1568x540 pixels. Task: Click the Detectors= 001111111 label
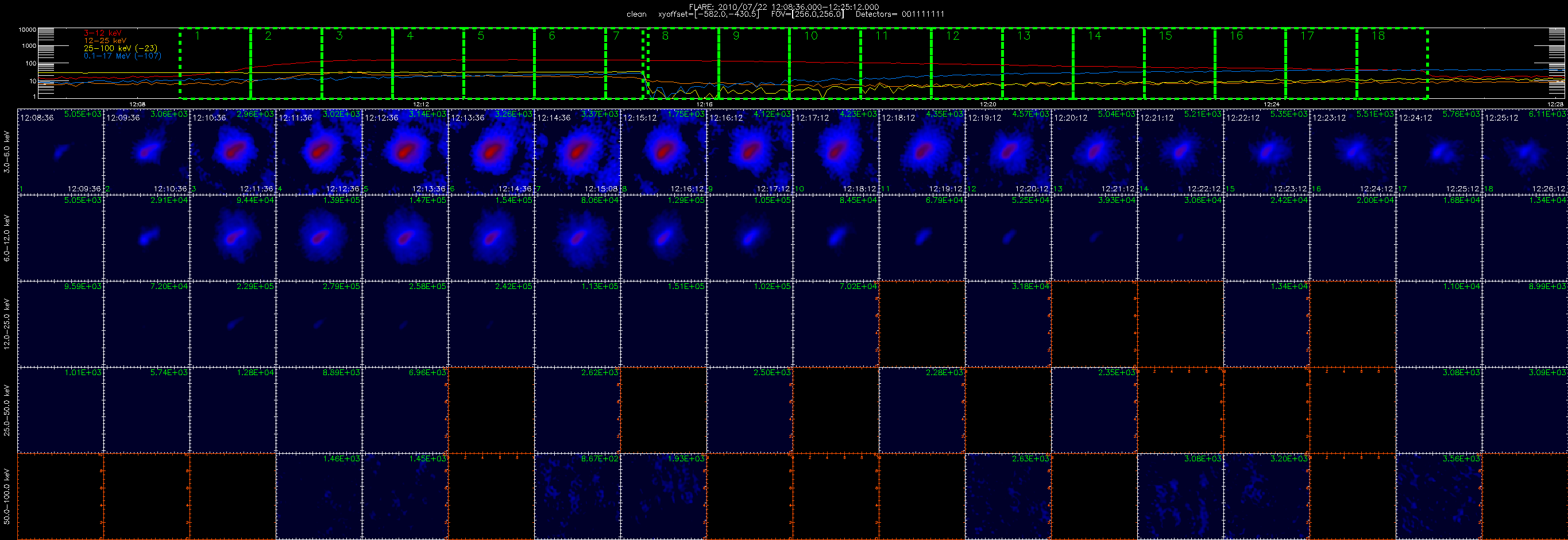point(899,14)
